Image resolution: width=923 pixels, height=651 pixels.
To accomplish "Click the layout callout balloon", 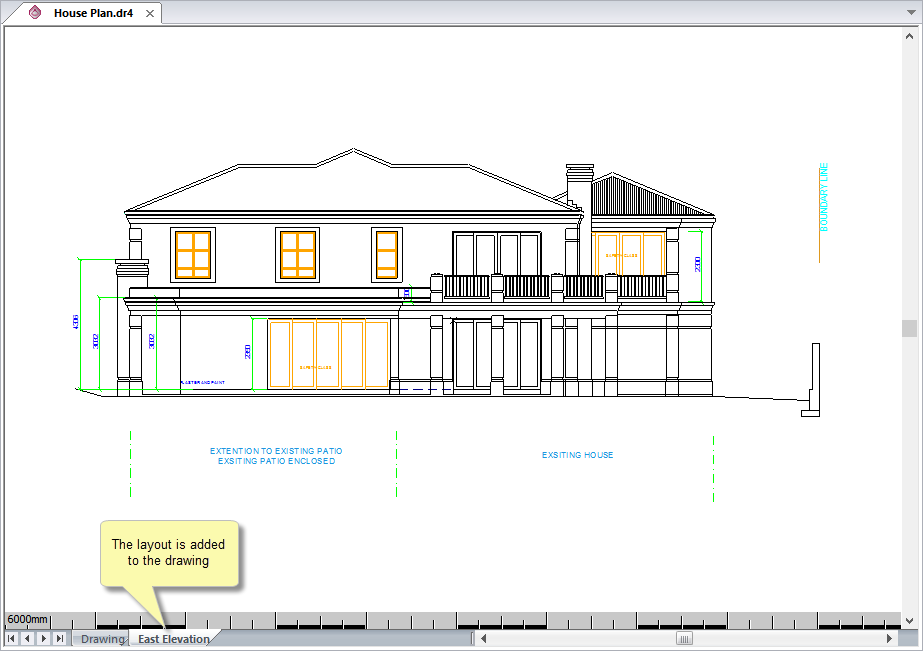I will coord(170,551).
